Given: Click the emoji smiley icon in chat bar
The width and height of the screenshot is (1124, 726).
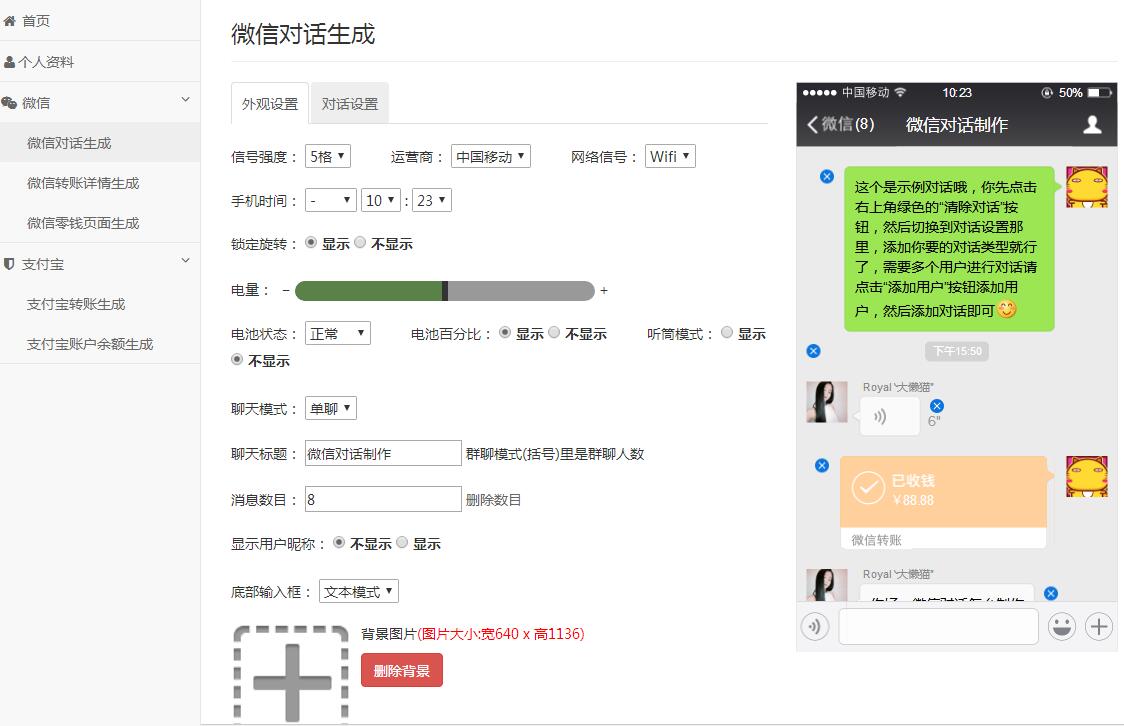Looking at the screenshot, I should 1062,626.
